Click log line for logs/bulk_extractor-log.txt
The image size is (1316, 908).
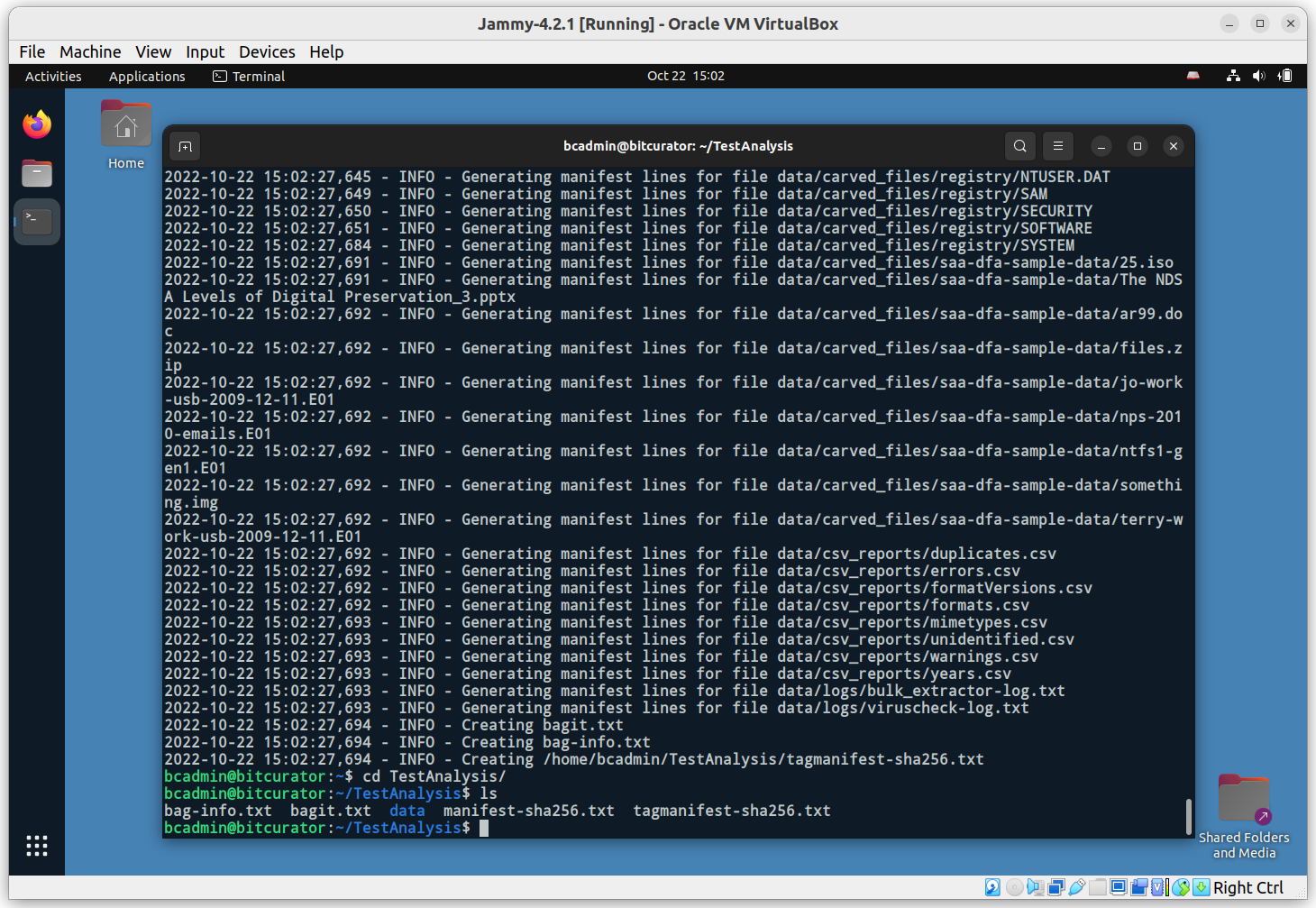tap(615, 691)
